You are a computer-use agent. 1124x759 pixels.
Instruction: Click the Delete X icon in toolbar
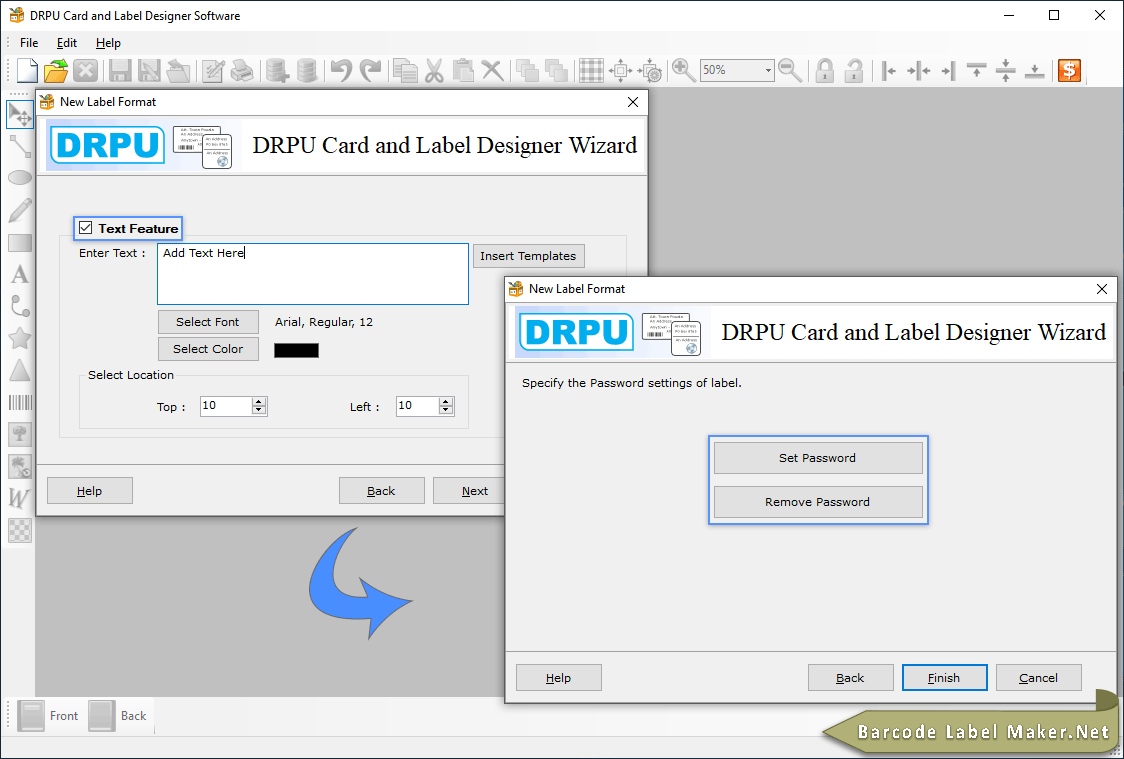pos(492,70)
